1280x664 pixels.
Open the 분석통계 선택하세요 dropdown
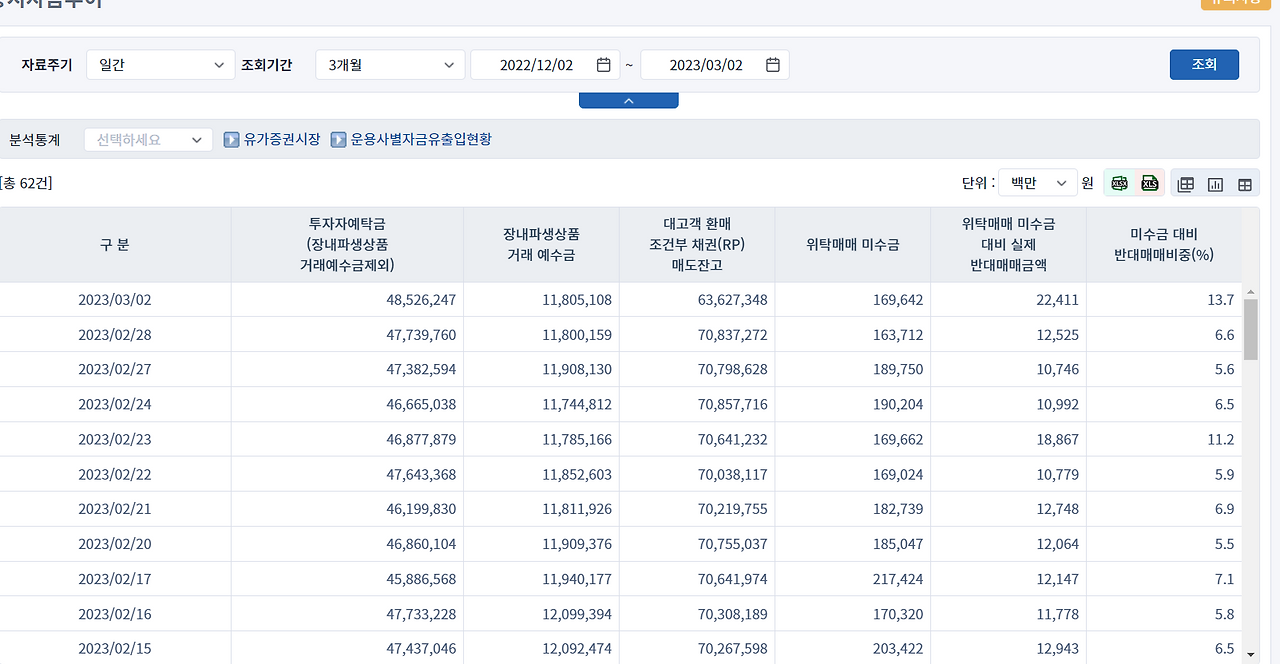pos(148,140)
